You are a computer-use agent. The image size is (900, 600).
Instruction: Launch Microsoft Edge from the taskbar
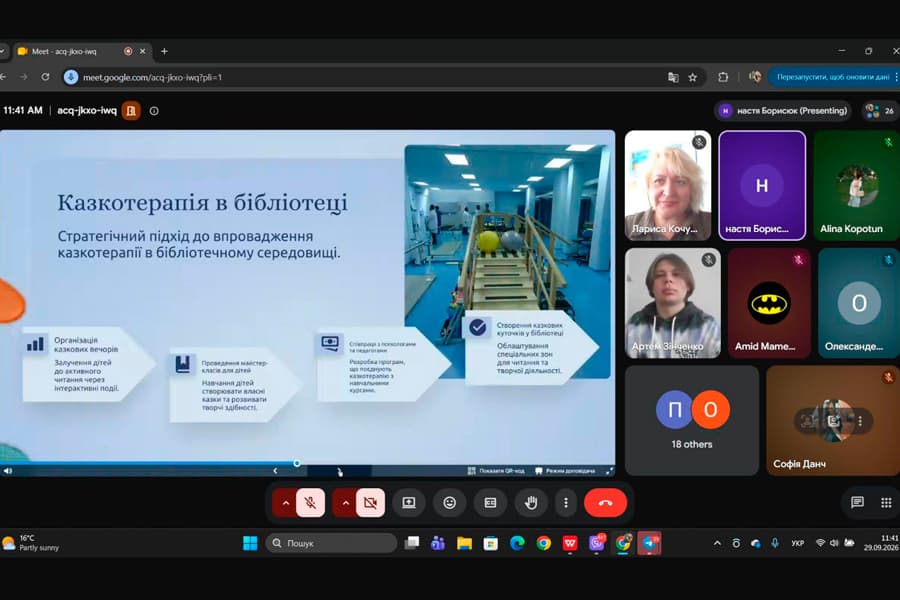[x=517, y=543]
